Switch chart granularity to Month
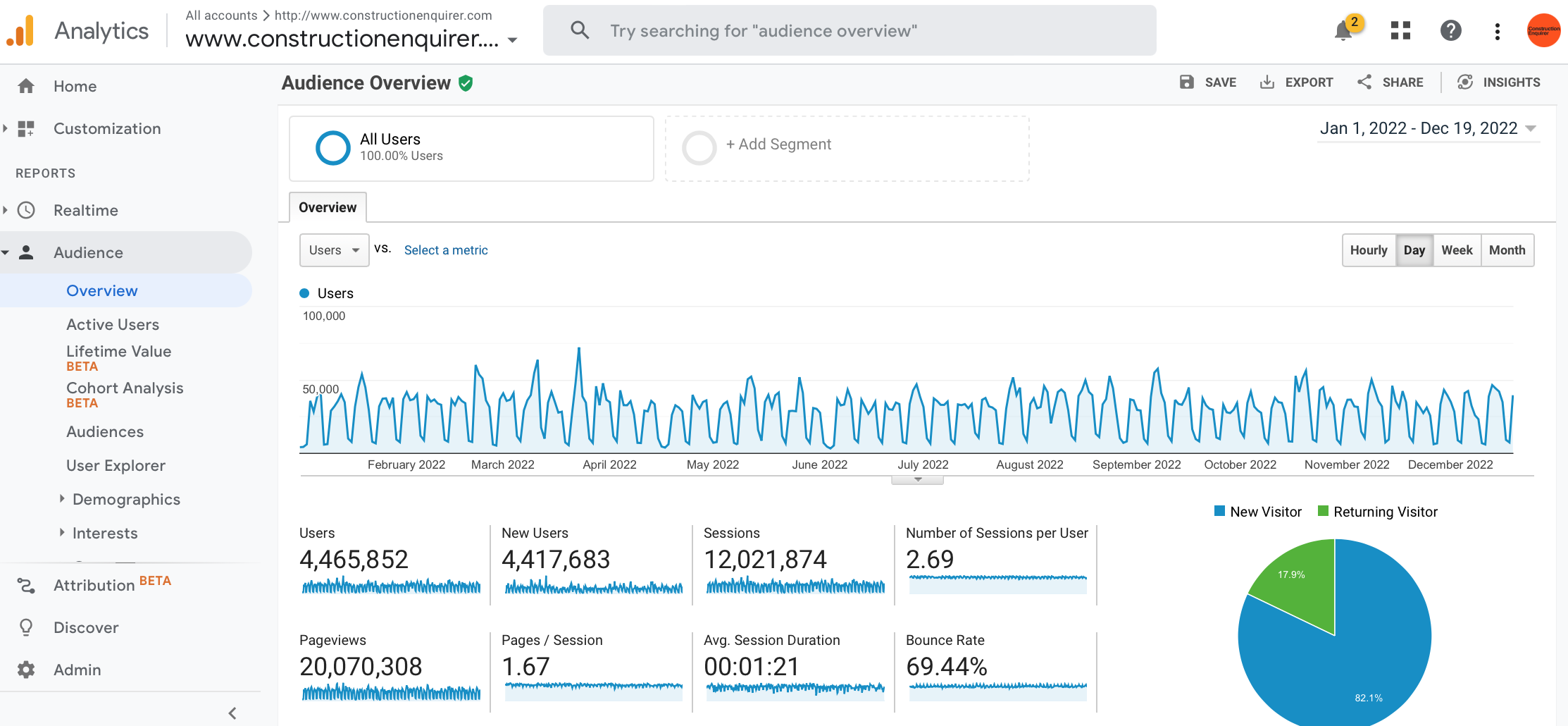1568x726 pixels. tap(1507, 250)
